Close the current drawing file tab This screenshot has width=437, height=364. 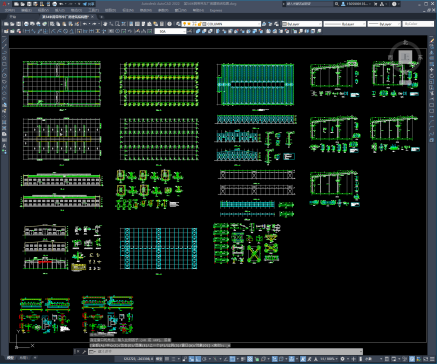(x=93, y=16)
